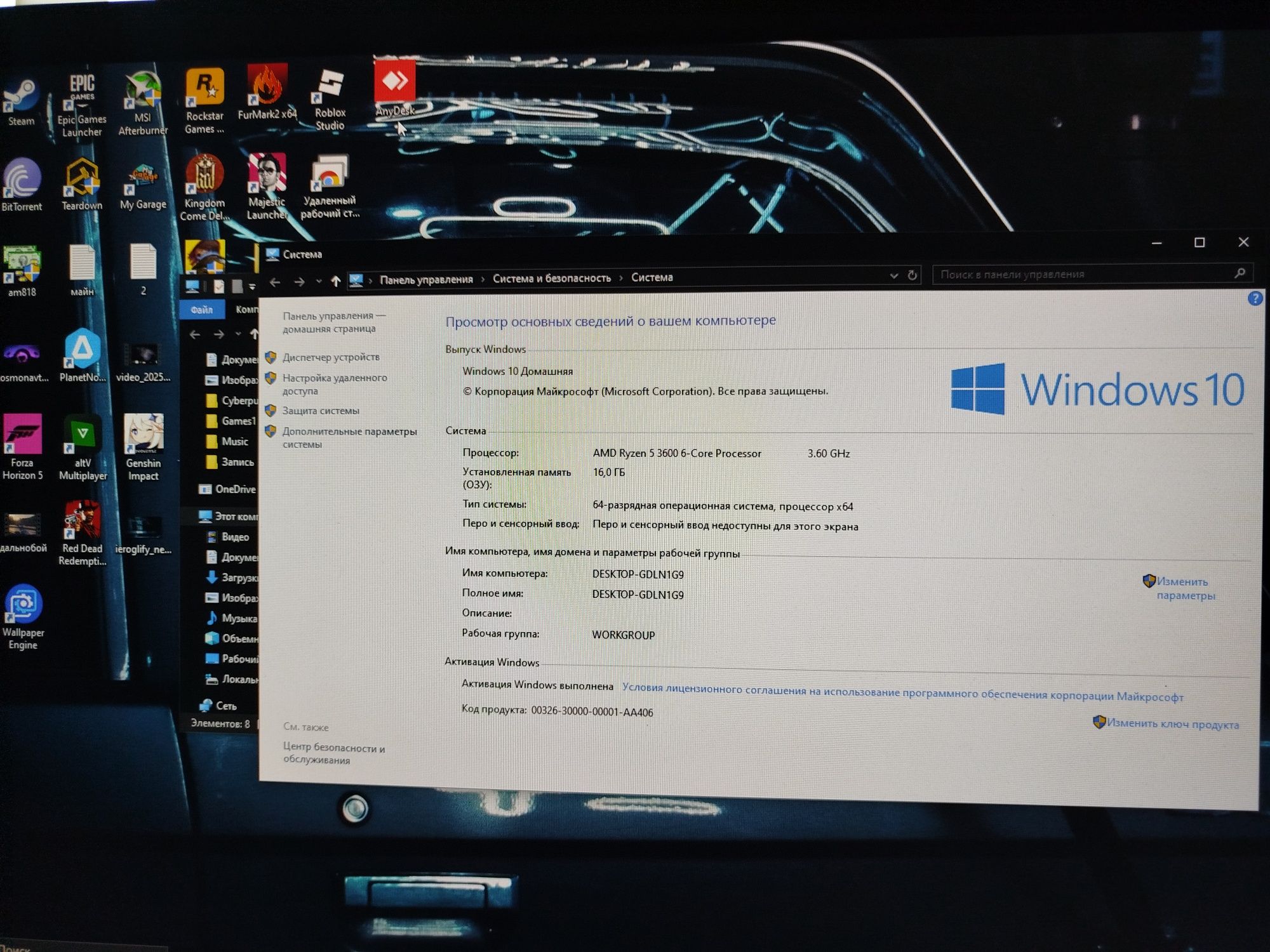Click Изменить ключ продукта link
Viewport: 1270px width, 952px height.
click(1172, 724)
